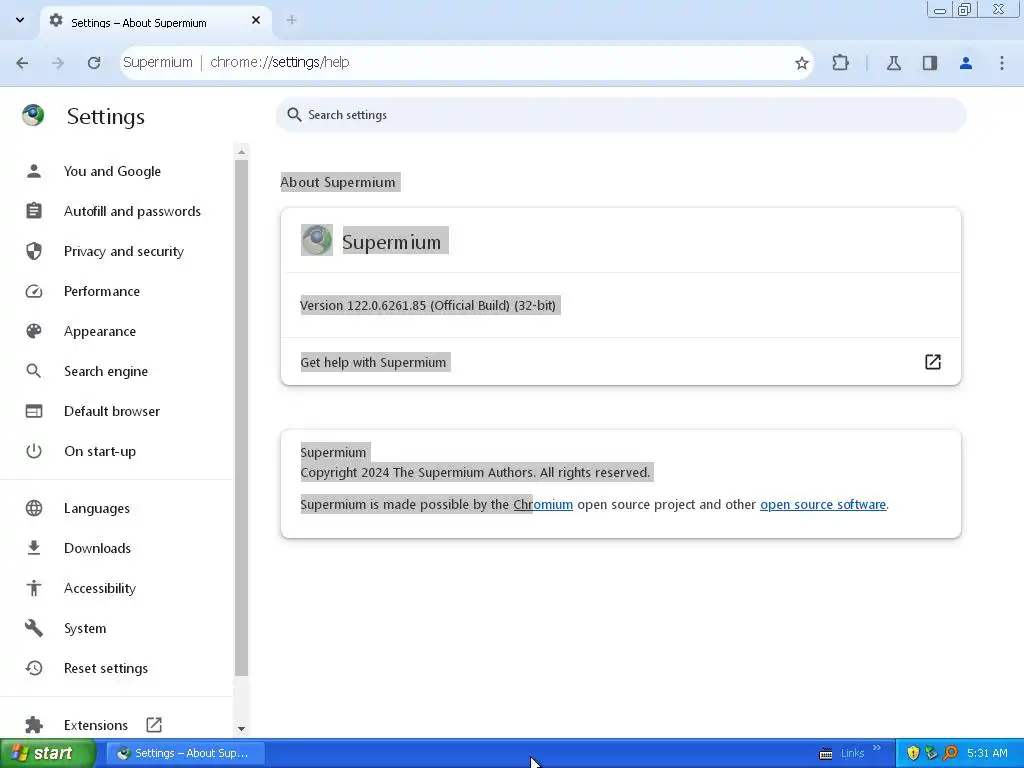This screenshot has width=1024, height=768.
Task: Click the security shield tray icon
Action: pos(913,754)
